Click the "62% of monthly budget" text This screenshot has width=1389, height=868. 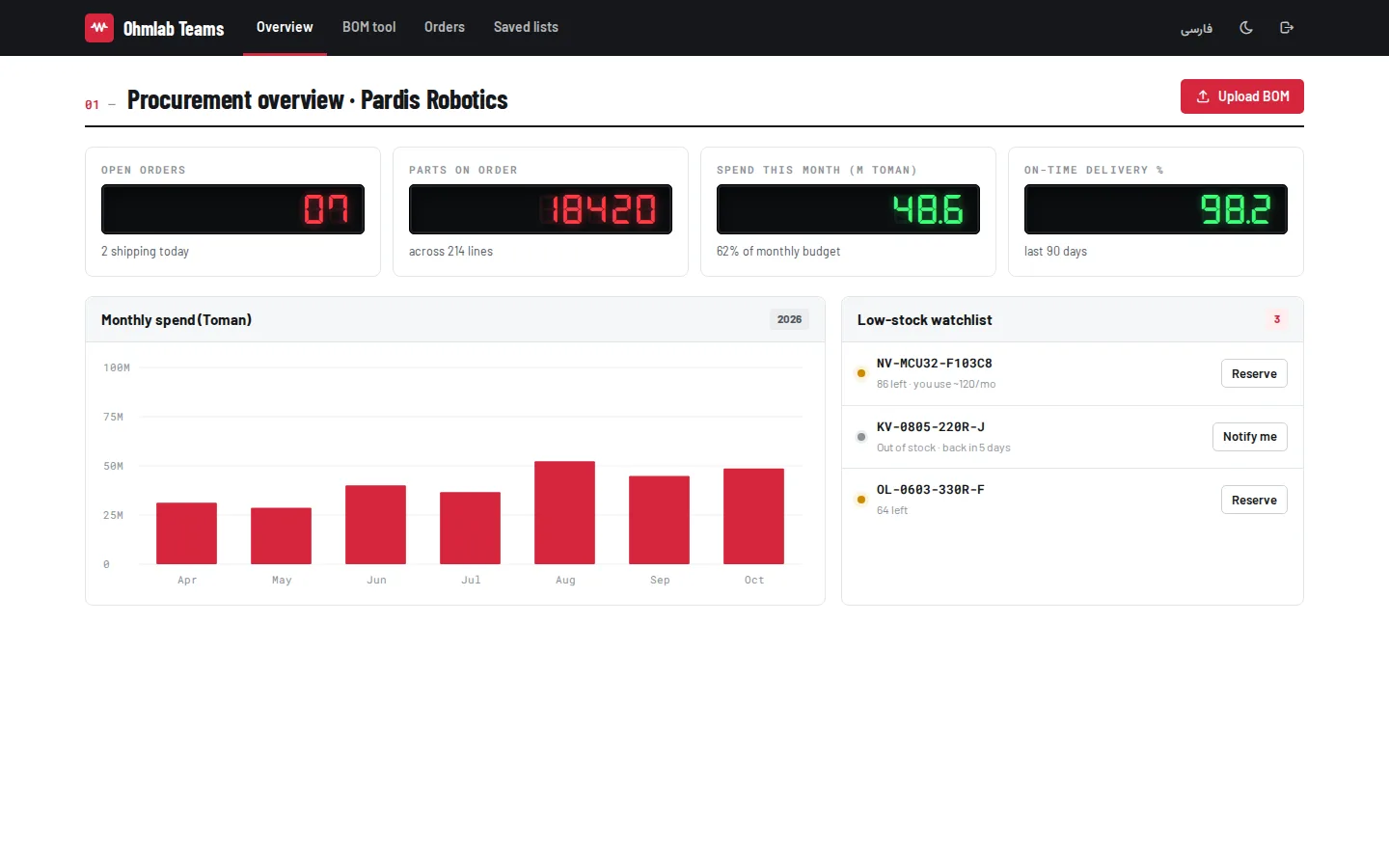(778, 252)
